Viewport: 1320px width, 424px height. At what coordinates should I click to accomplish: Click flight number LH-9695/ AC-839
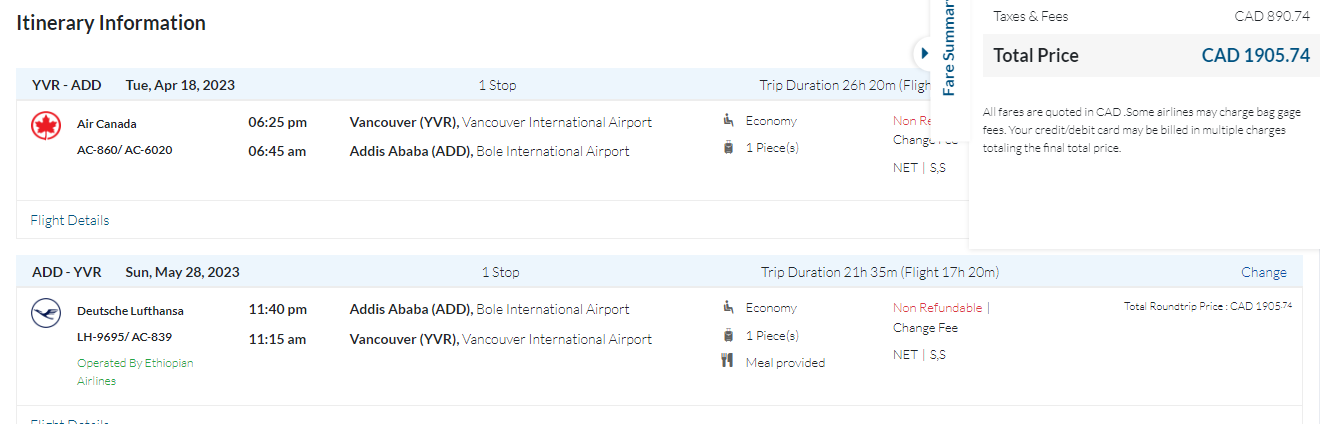(x=124, y=337)
